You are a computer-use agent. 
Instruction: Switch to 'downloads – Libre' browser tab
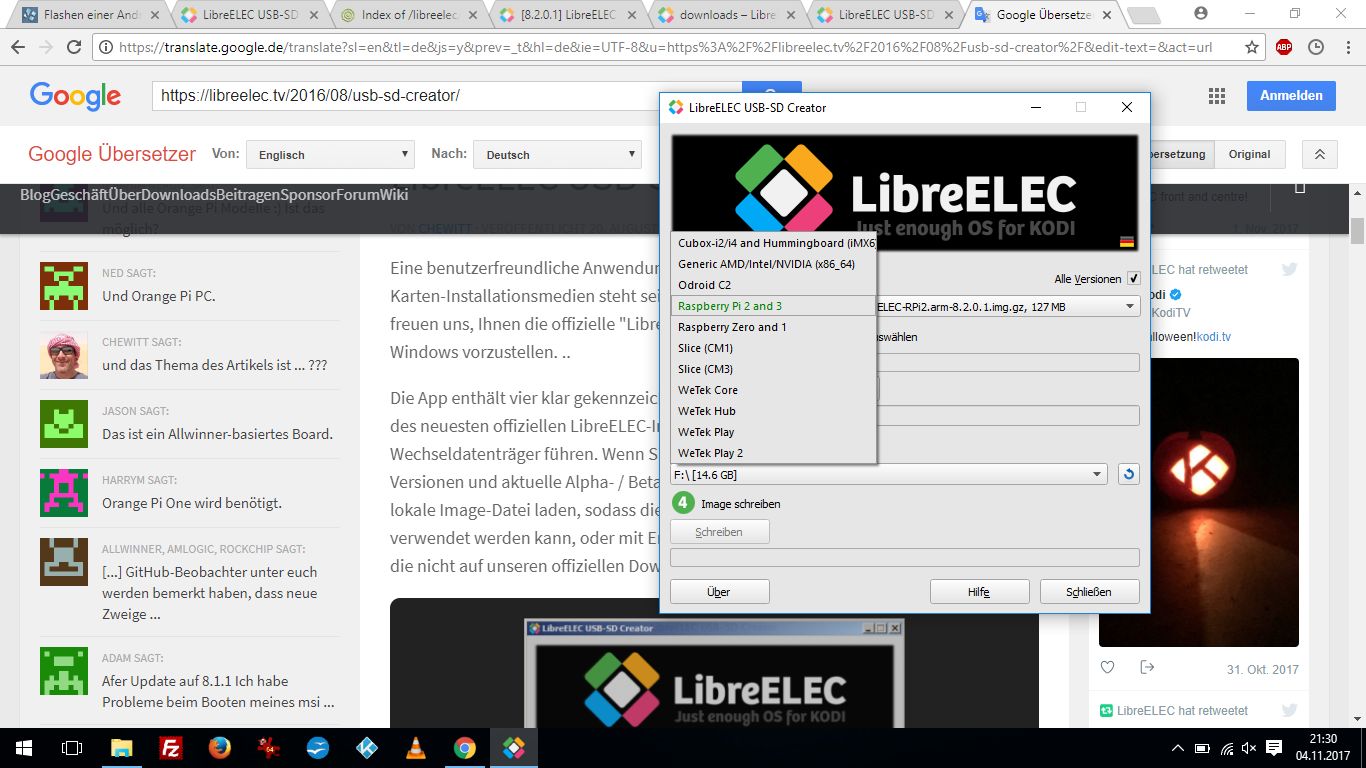723,15
